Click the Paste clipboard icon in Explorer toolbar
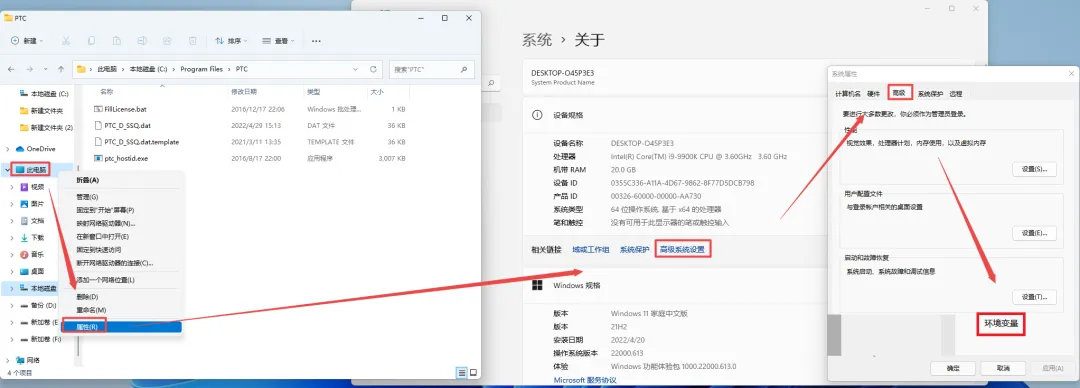This screenshot has height=388, width=1080. (117, 41)
